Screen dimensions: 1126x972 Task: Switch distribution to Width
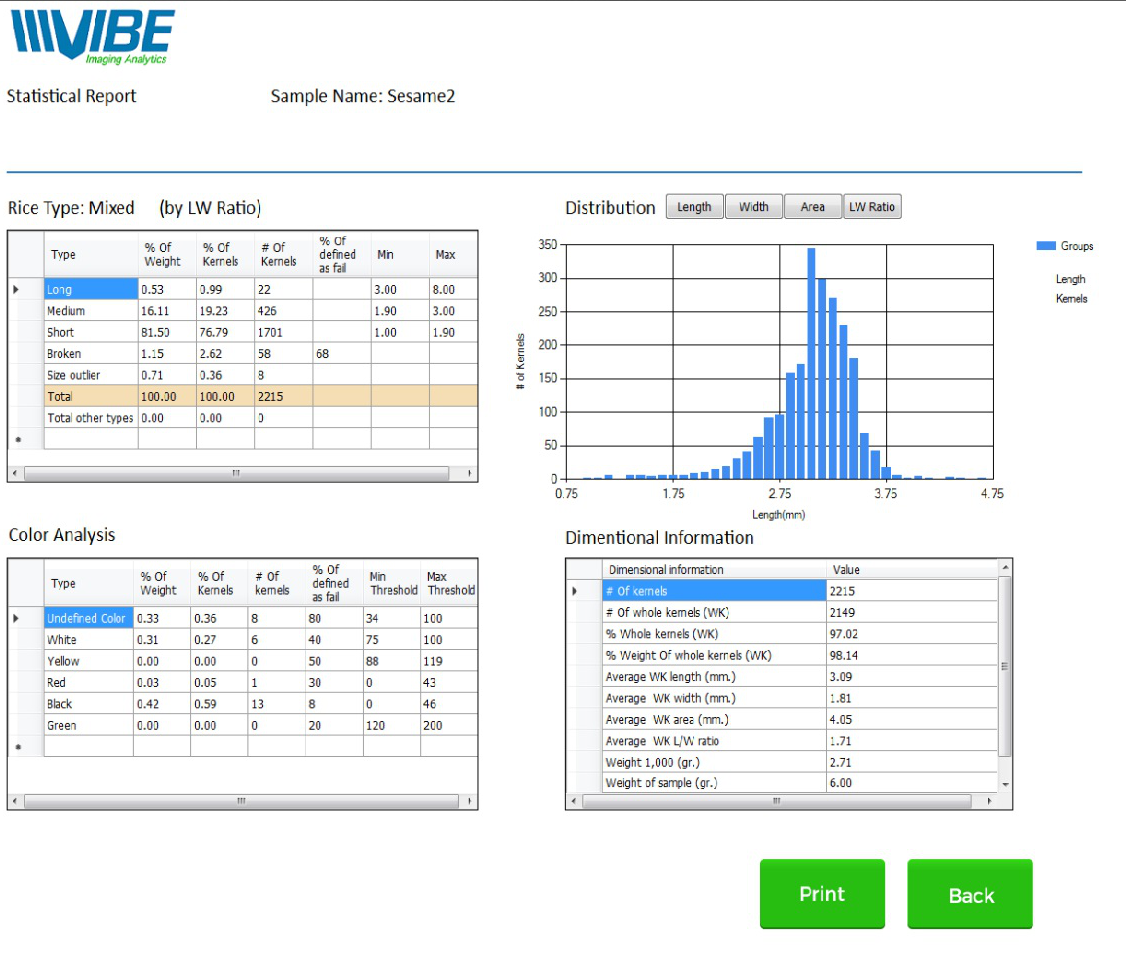pyautogui.click(x=753, y=207)
